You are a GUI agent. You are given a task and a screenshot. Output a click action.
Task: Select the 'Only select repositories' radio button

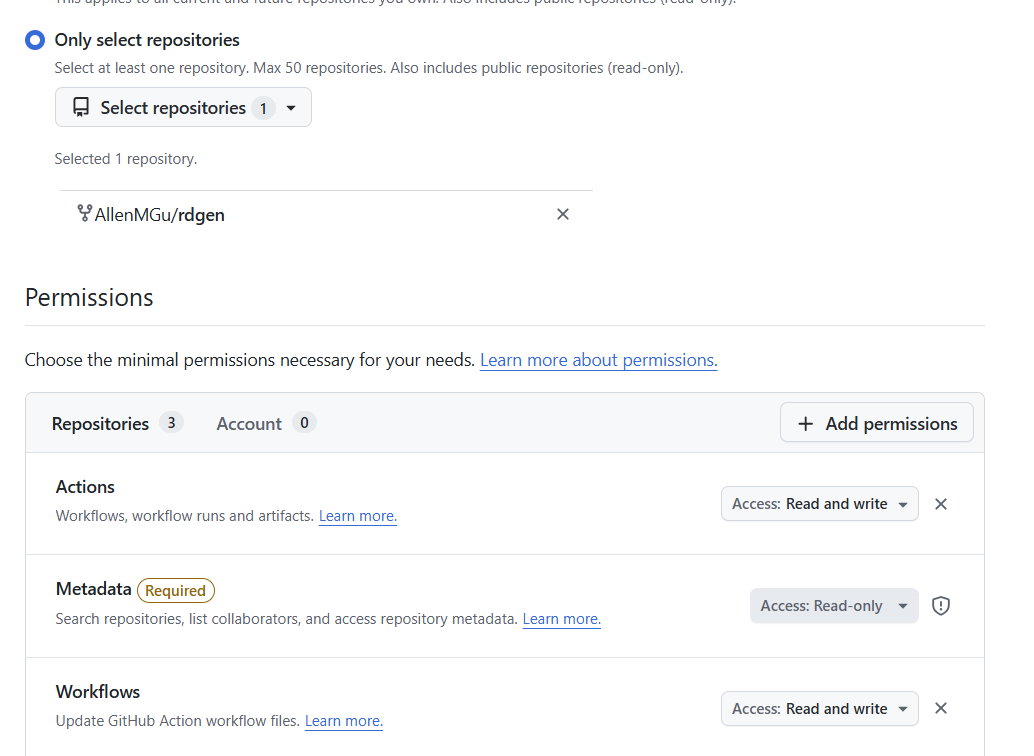pos(36,40)
